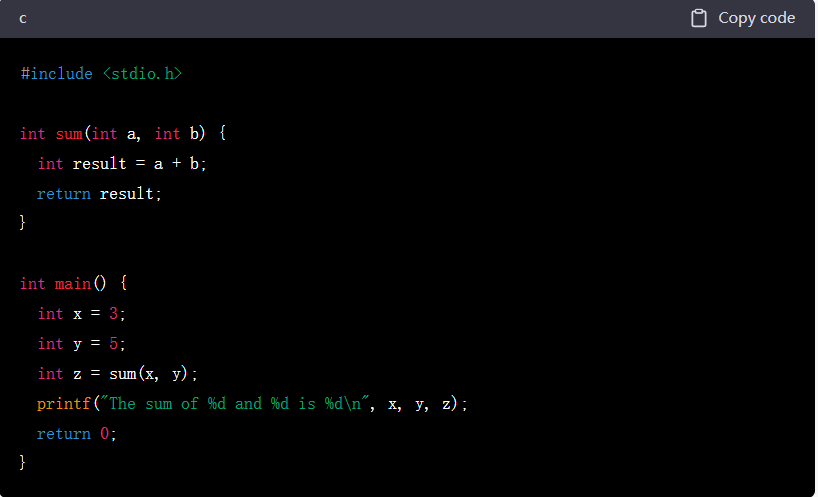The image size is (818, 497).
Task: Click the "return result;" line
Action: pyautogui.click(x=100, y=194)
